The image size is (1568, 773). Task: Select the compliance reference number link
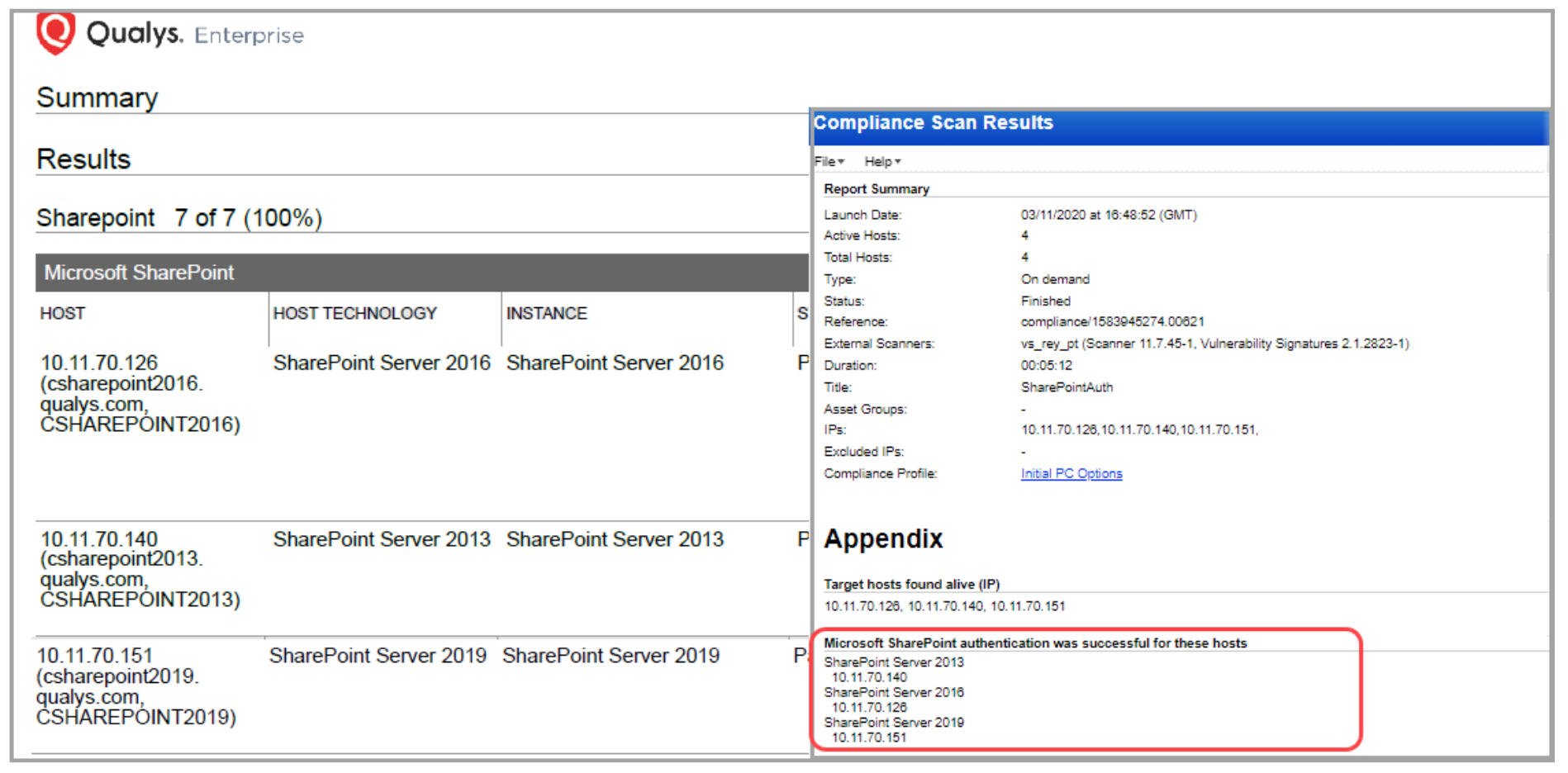coord(1111,322)
